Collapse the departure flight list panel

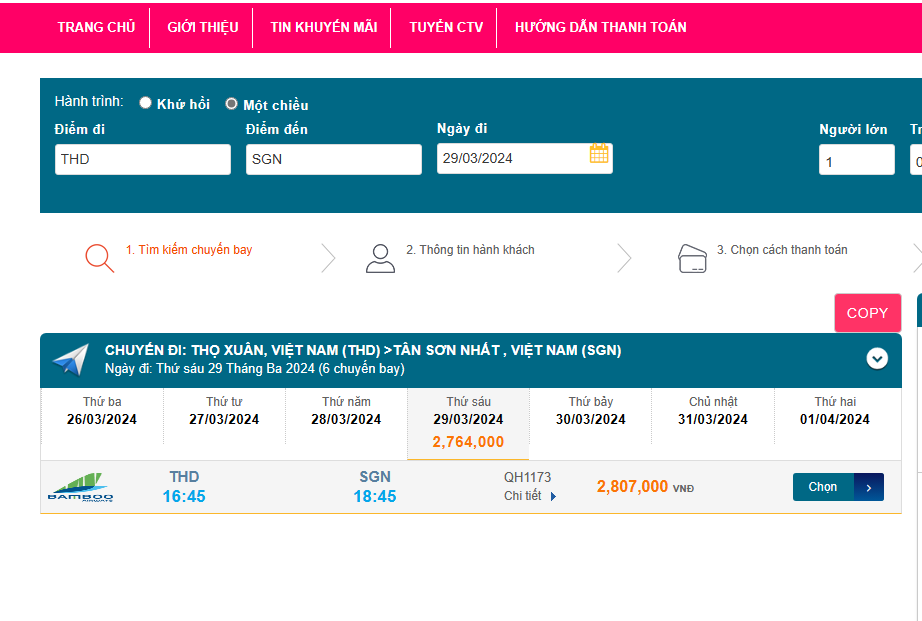(x=877, y=358)
